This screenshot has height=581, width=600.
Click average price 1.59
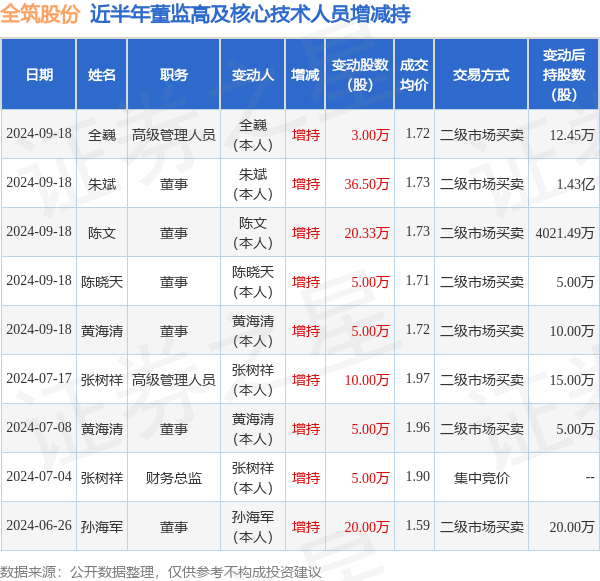418,526
